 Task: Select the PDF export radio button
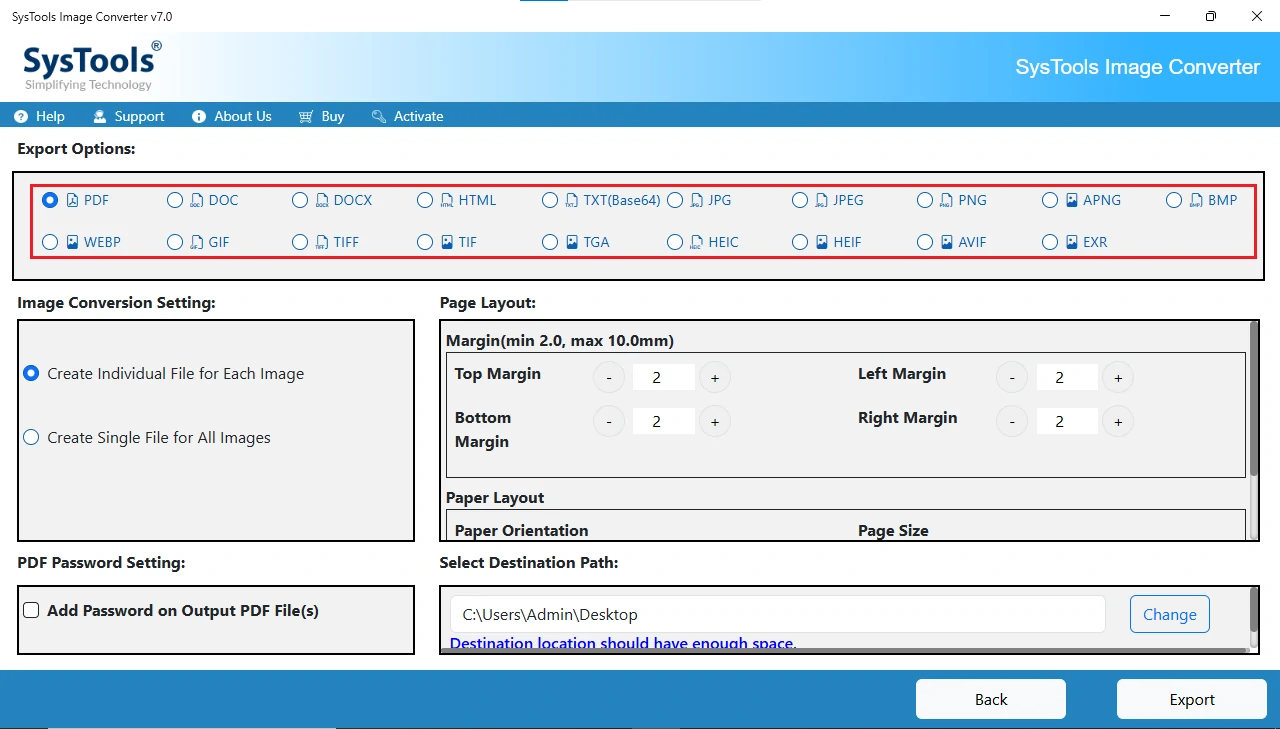pos(50,200)
